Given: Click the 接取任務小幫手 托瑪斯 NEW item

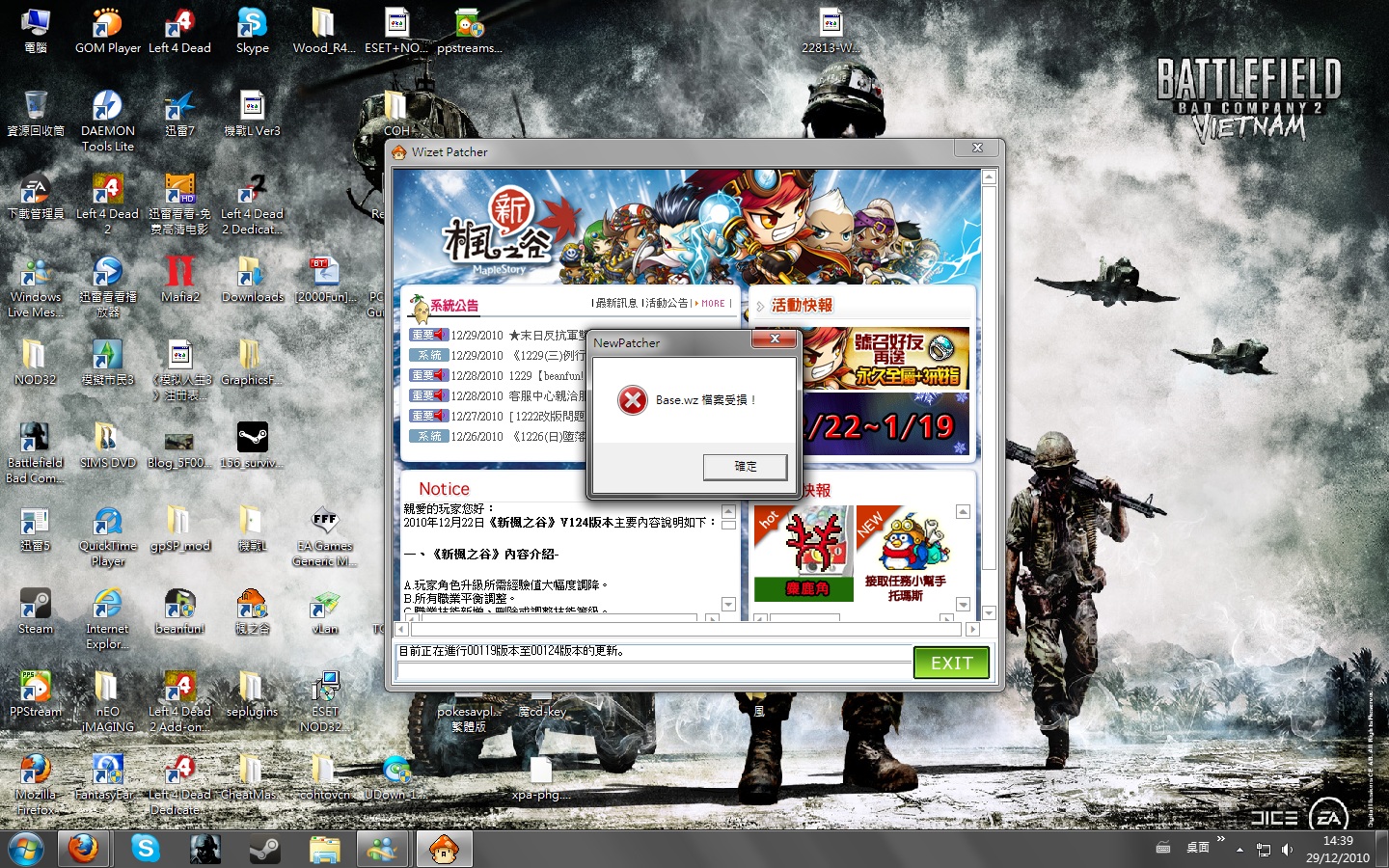Looking at the screenshot, I should (905, 555).
